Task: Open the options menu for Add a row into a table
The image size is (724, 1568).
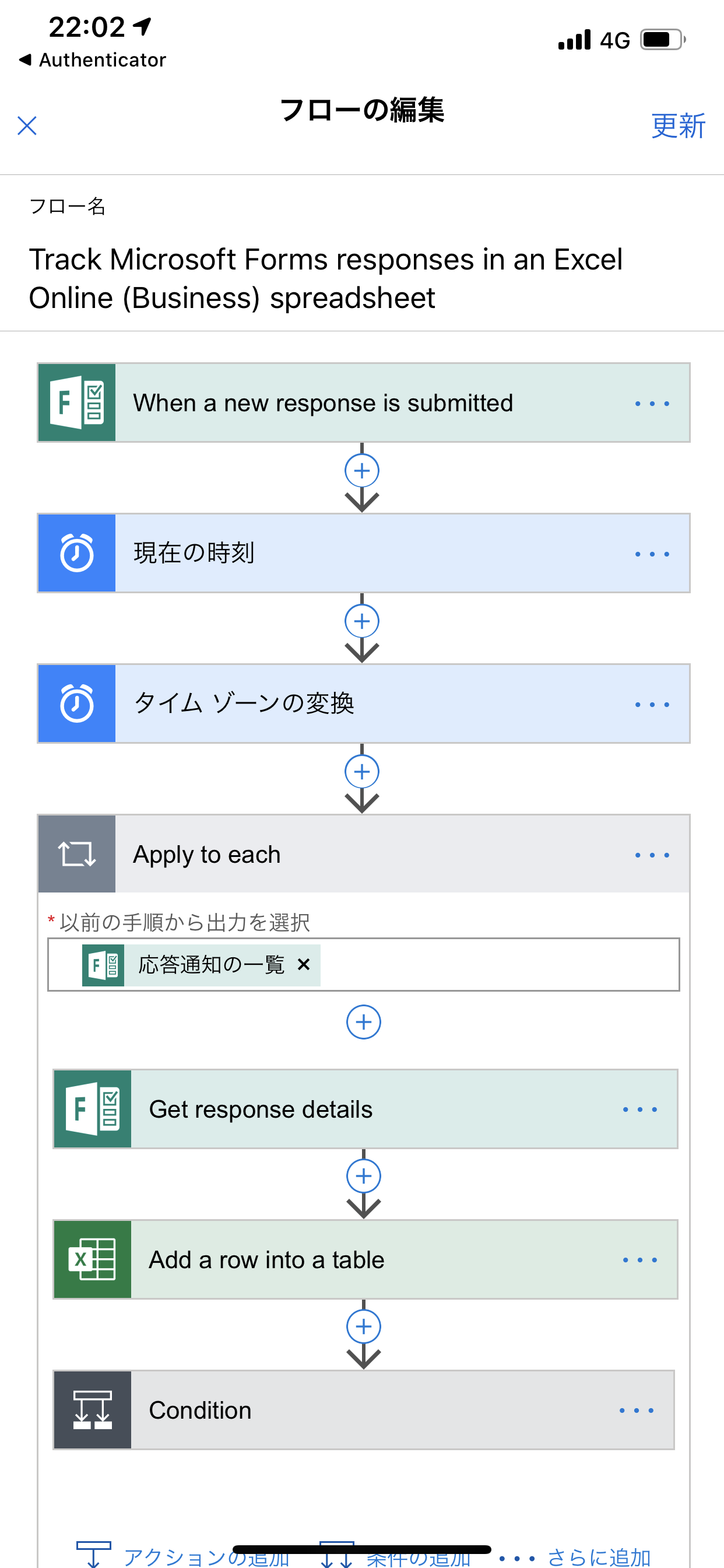Action: 639,1259
